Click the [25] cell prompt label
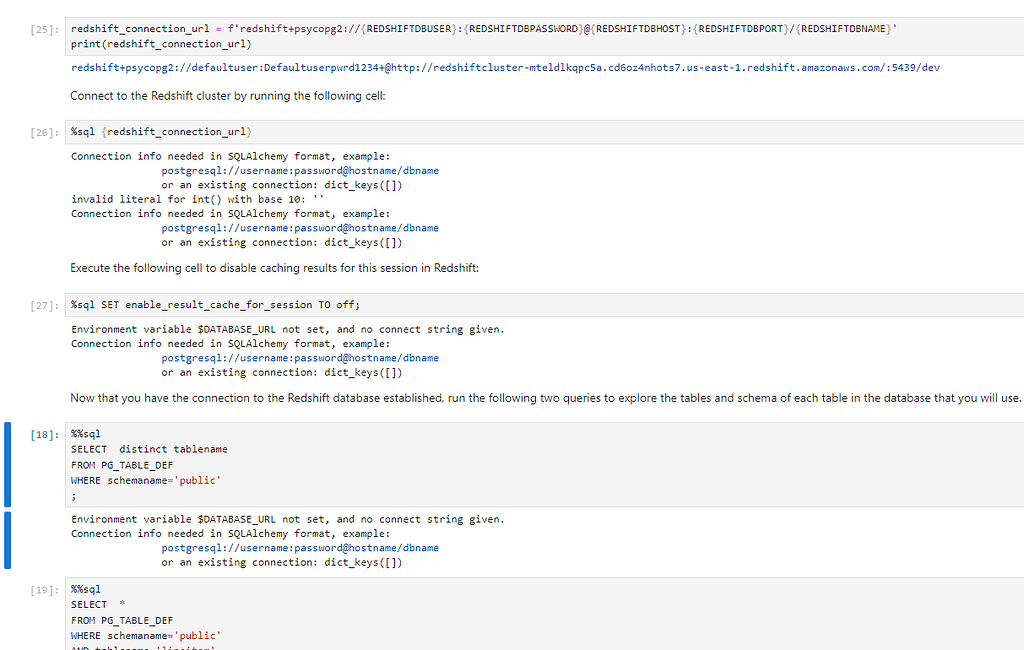The image size is (1024, 650). tap(44, 30)
